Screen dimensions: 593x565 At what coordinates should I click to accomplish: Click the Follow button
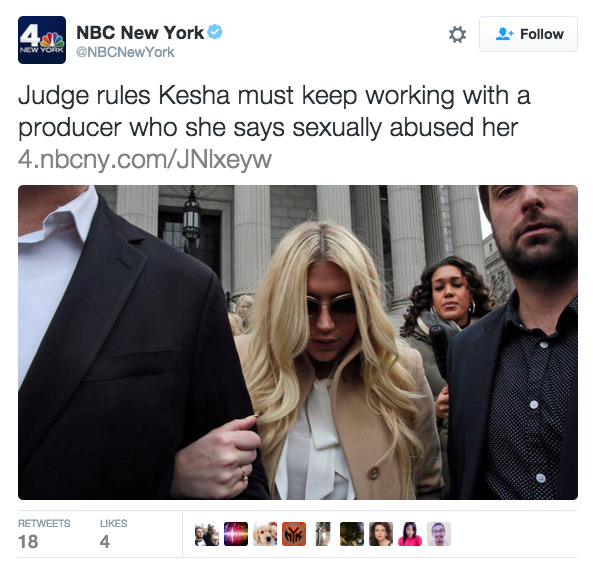(528, 34)
